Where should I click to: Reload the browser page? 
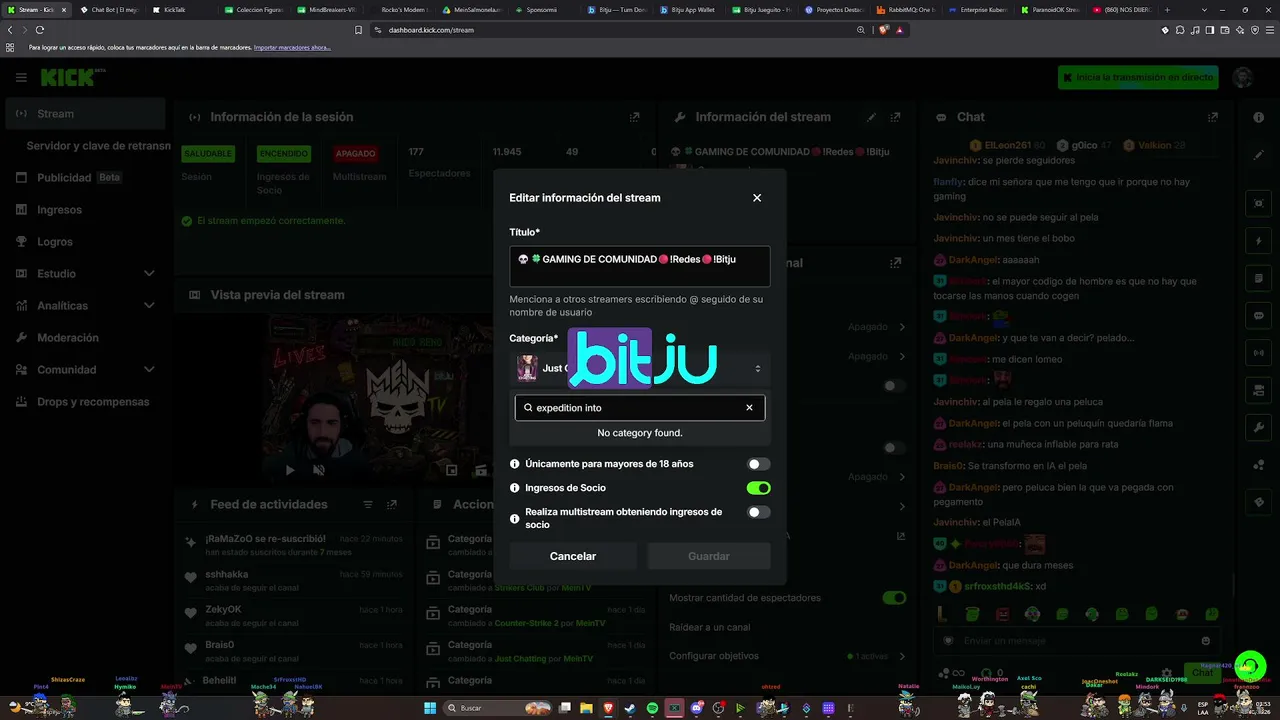coord(40,30)
